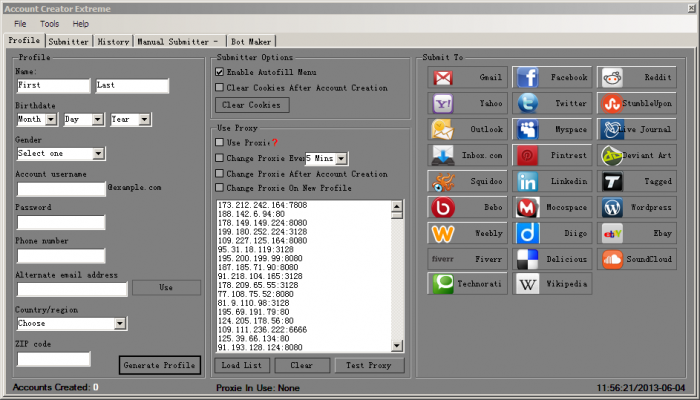This screenshot has width=700, height=400.
Task: Click the Fiverr logo icon
Action: [442, 259]
